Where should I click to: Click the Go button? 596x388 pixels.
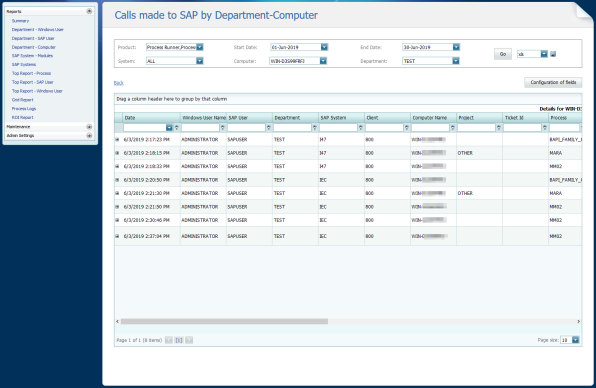(x=503, y=54)
